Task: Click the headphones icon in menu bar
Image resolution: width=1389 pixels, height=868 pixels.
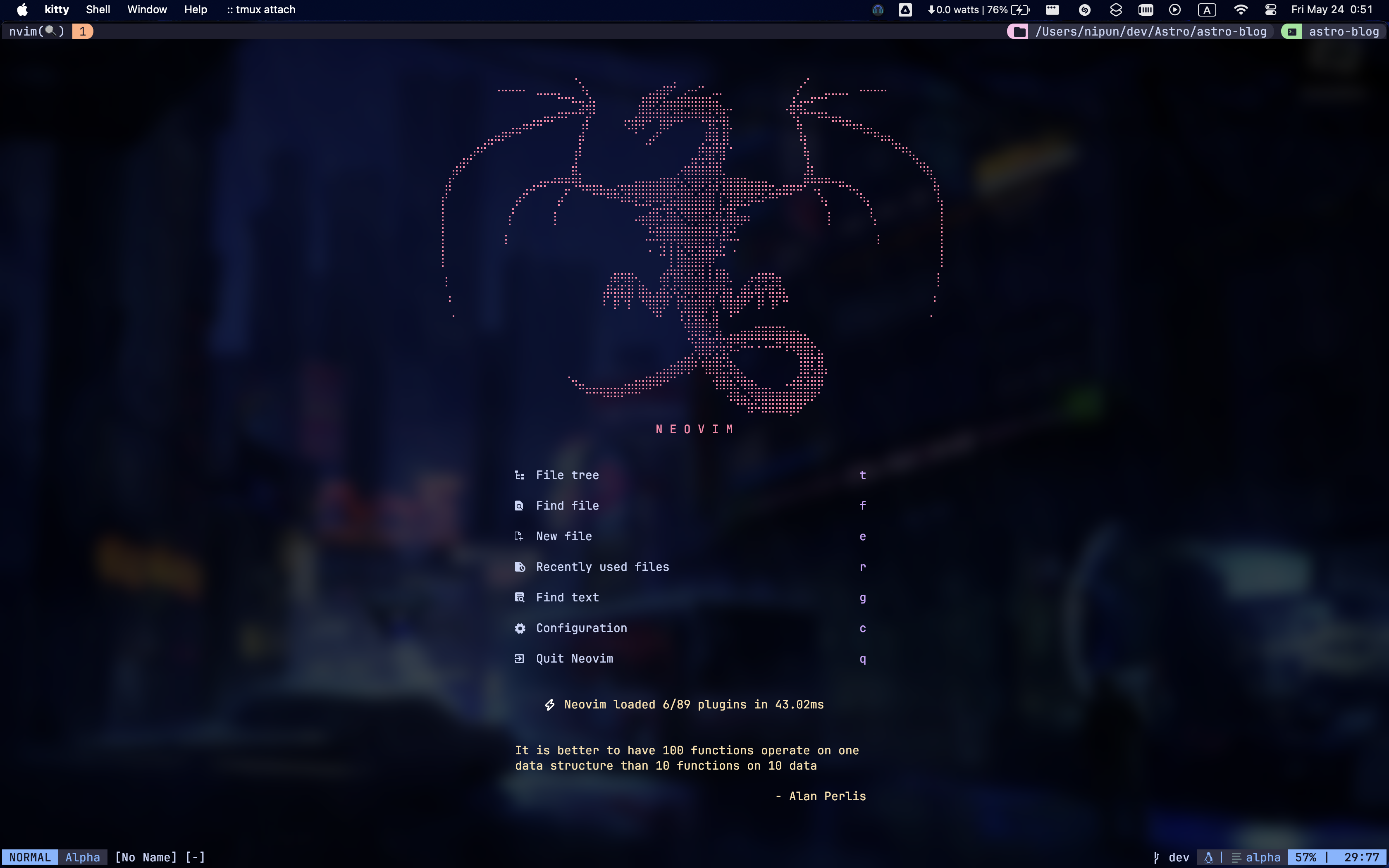Action: pos(878,10)
